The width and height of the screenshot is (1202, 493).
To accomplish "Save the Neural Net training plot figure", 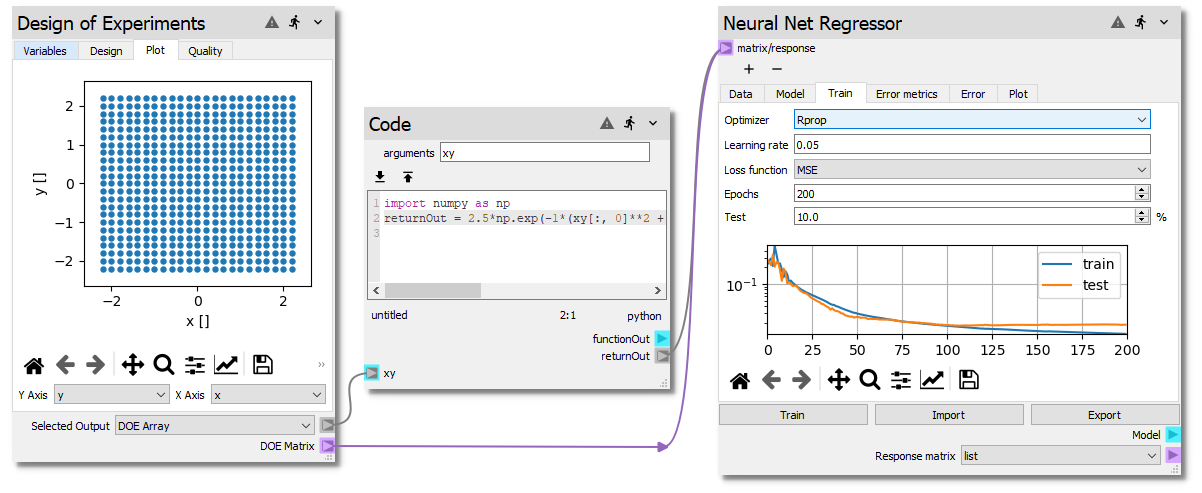I will pyautogui.click(x=968, y=379).
